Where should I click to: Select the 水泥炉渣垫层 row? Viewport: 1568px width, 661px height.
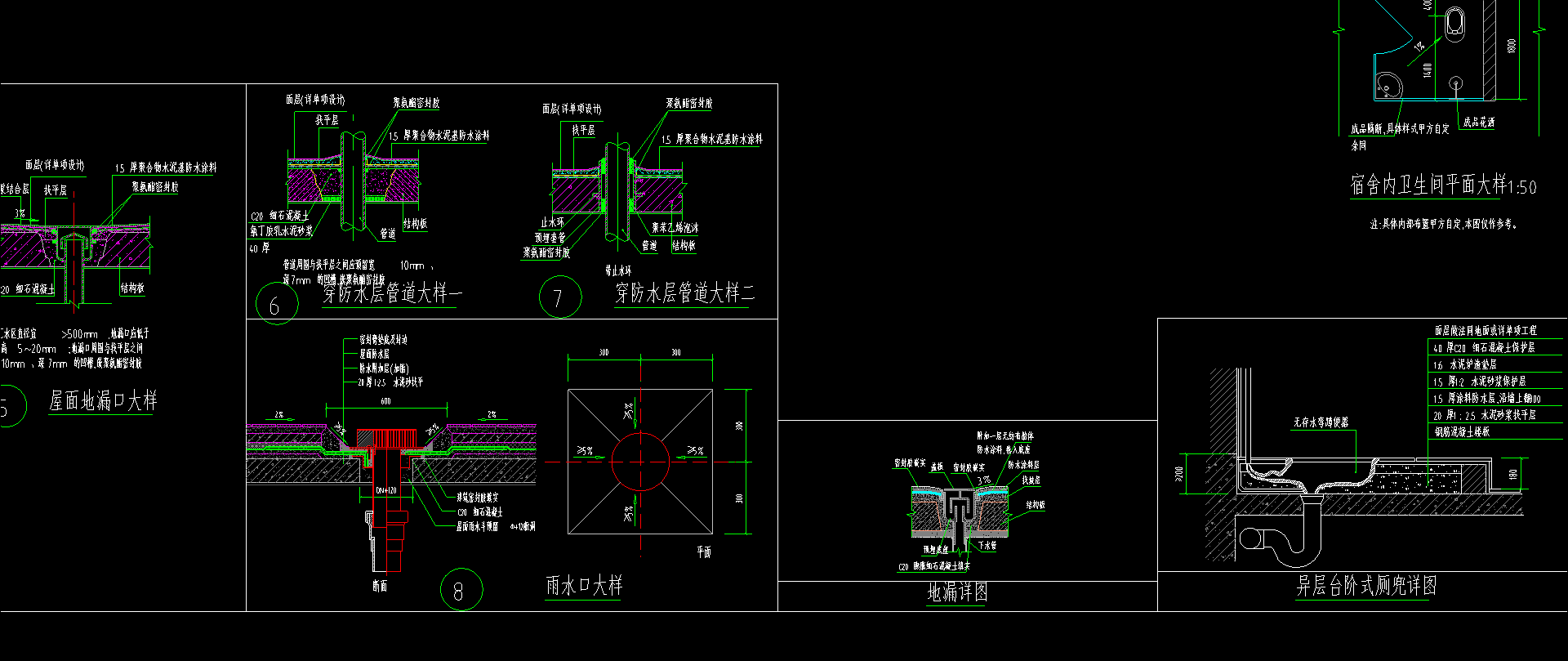(x=1465, y=364)
